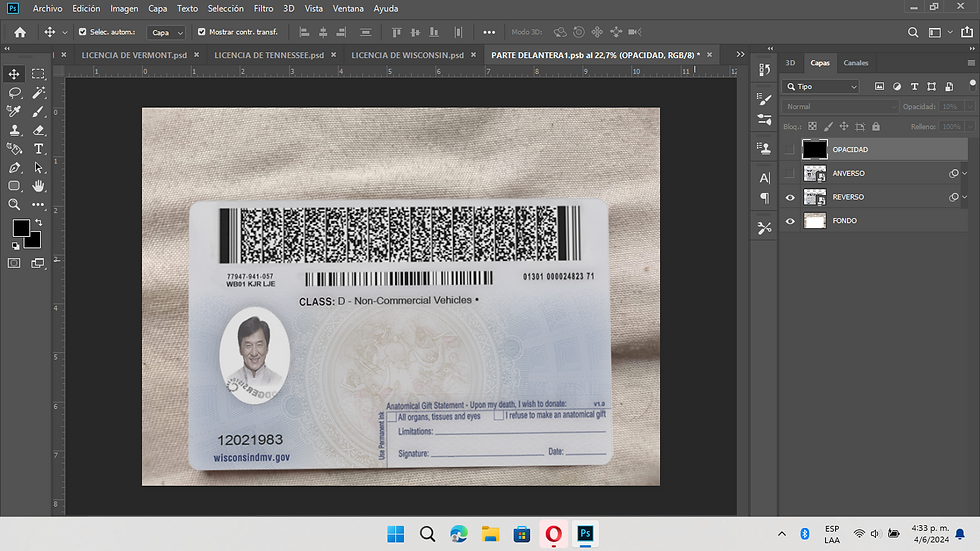Open the History panel icon
The image size is (980, 551).
point(764,70)
